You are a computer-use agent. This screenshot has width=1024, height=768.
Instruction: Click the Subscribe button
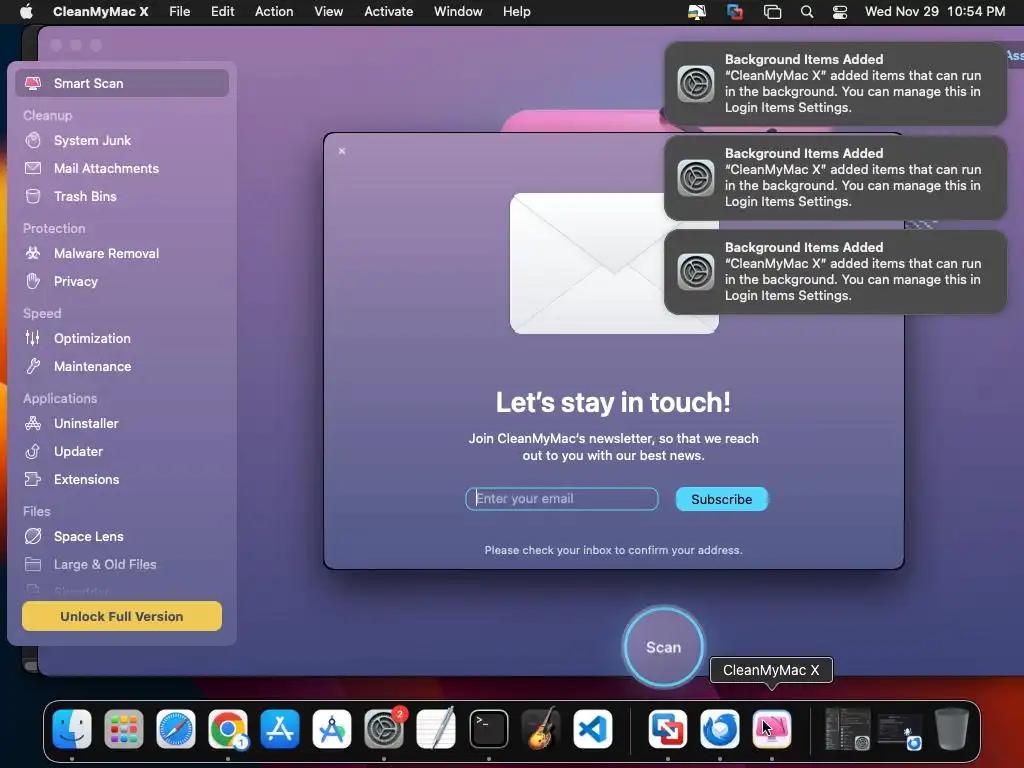point(722,499)
